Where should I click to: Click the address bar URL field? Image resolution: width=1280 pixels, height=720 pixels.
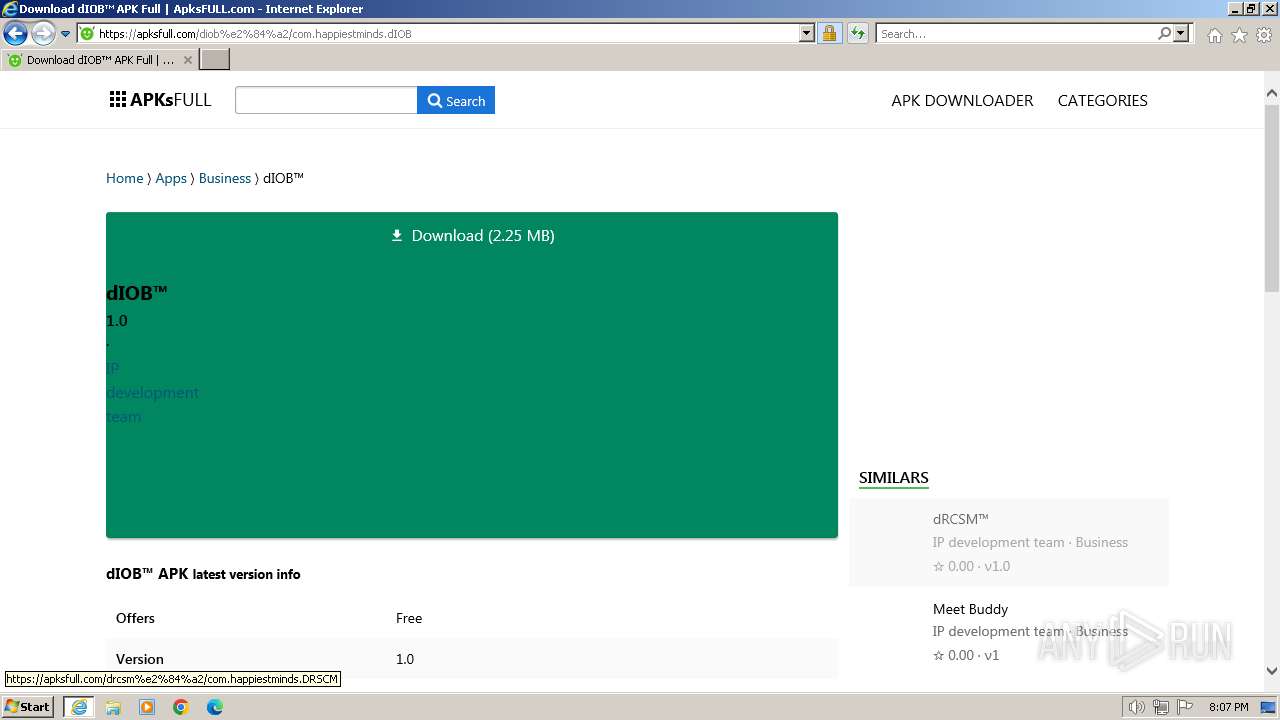pyautogui.click(x=437, y=34)
